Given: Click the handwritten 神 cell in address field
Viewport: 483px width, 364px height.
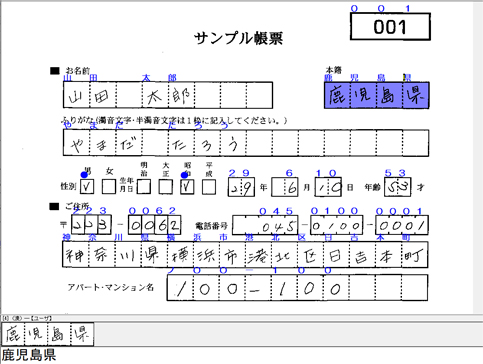Looking at the screenshot, I should tap(75, 255).
